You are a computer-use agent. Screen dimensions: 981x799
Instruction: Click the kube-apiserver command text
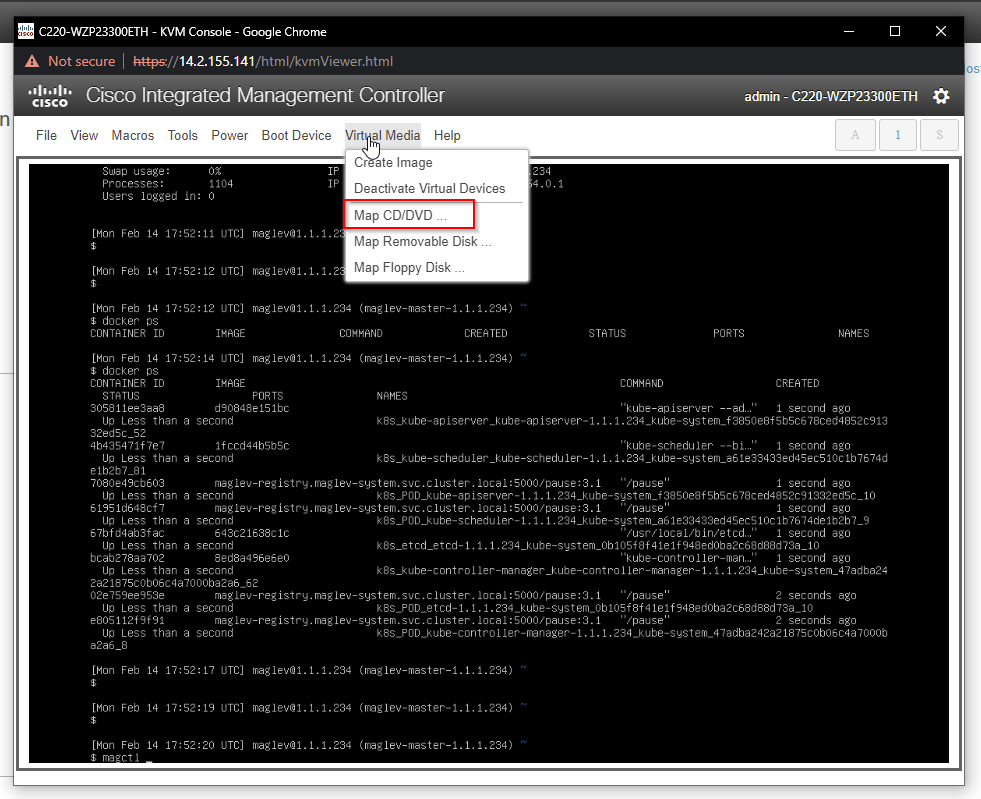click(x=688, y=408)
